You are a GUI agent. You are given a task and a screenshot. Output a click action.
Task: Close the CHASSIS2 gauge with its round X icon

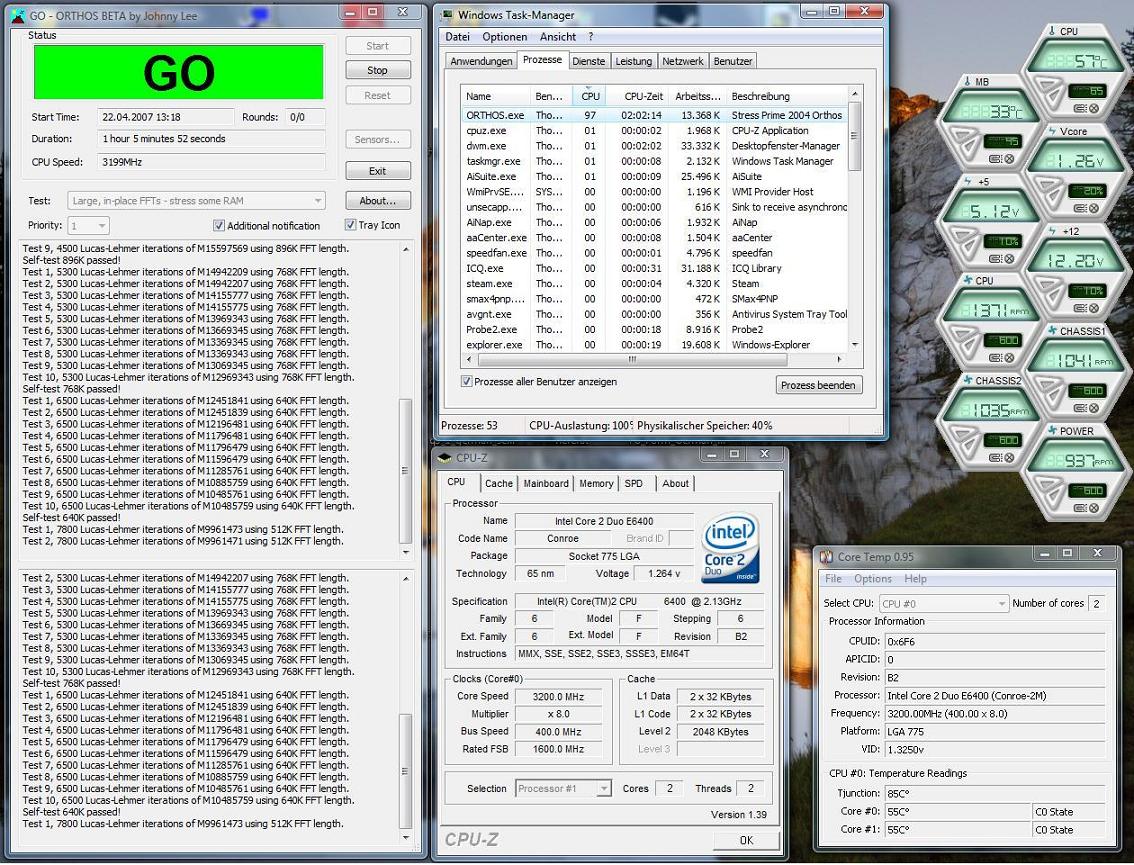(1009, 458)
